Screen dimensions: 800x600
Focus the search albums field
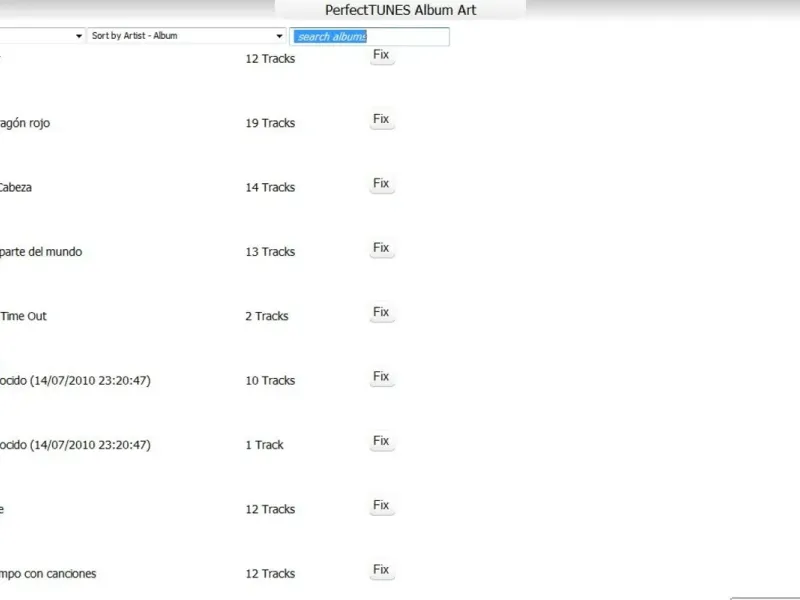click(369, 37)
